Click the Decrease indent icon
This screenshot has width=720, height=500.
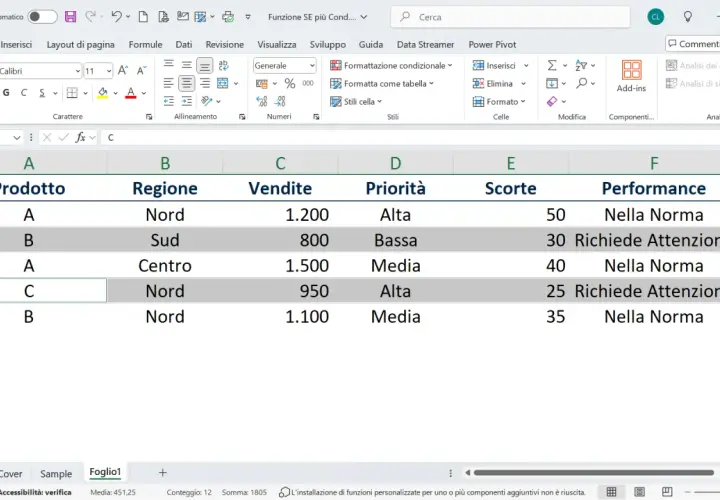[x=169, y=101]
